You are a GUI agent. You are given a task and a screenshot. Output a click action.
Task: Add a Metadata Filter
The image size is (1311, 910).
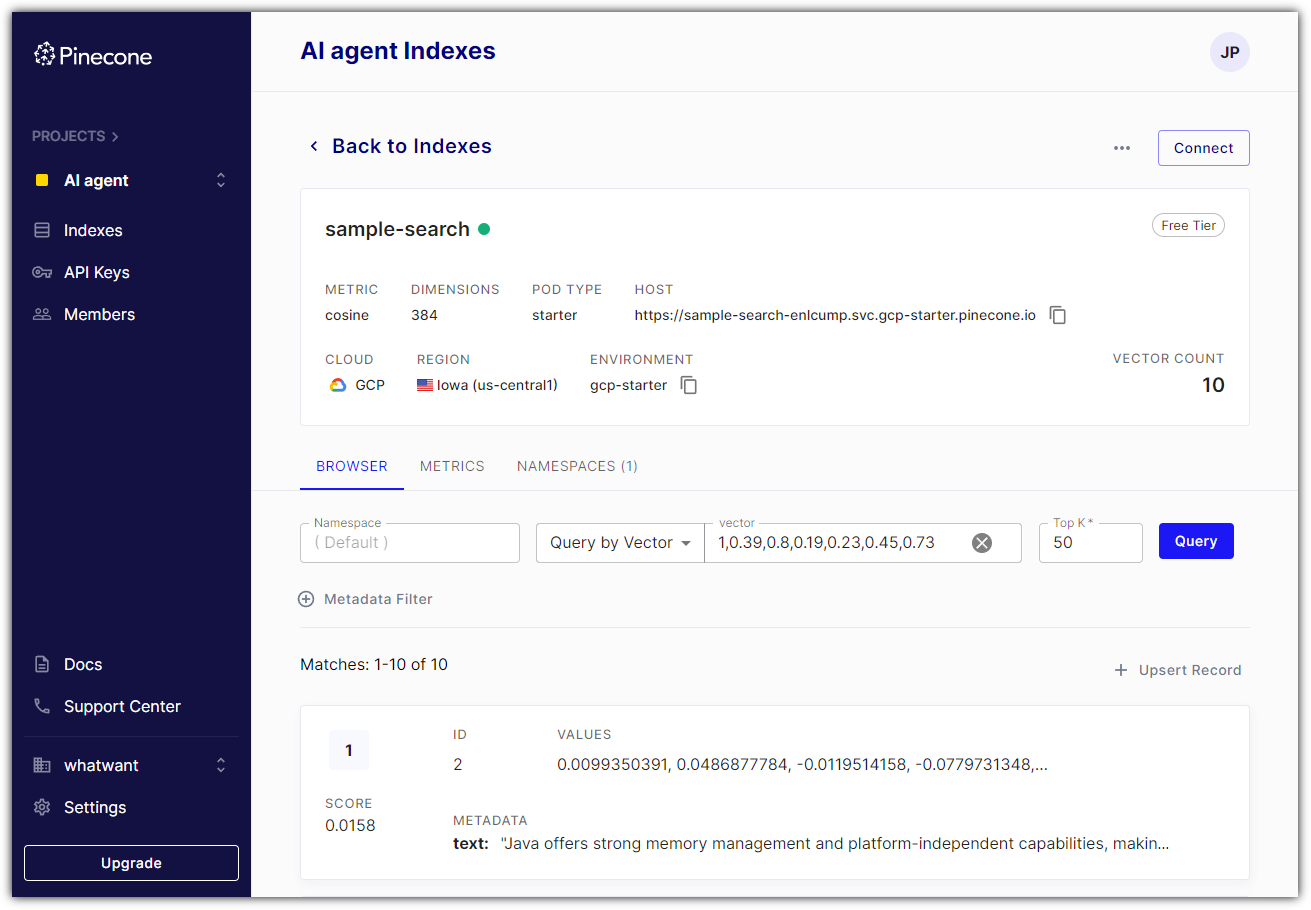pos(366,599)
